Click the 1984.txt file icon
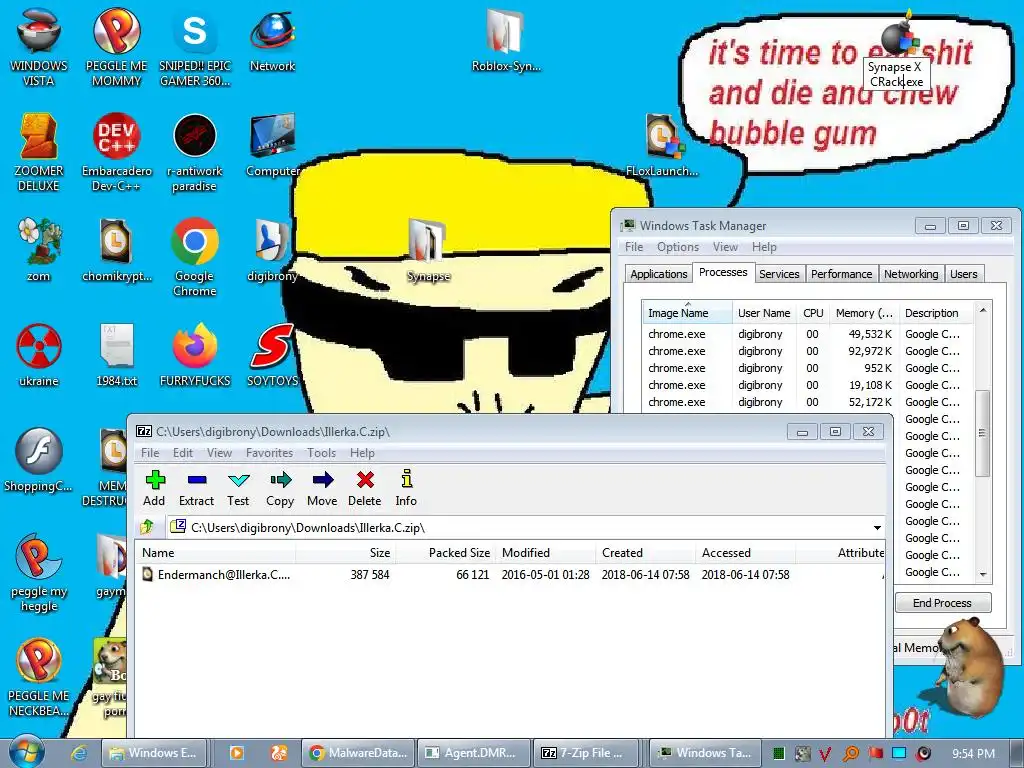Viewport: 1024px width, 768px height. [x=116, y=356]
